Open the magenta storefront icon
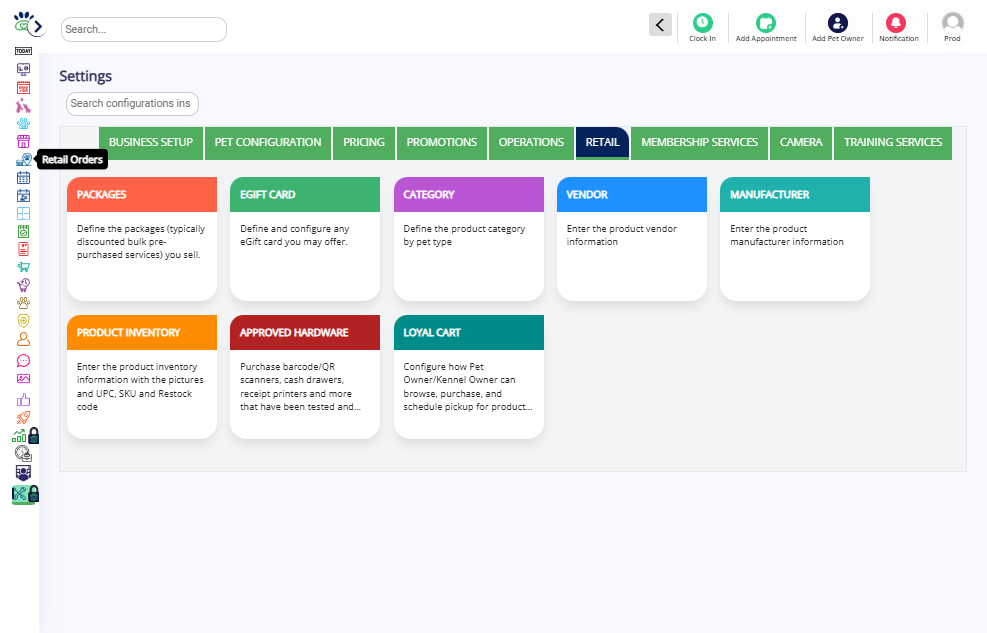 pos(23,142)
